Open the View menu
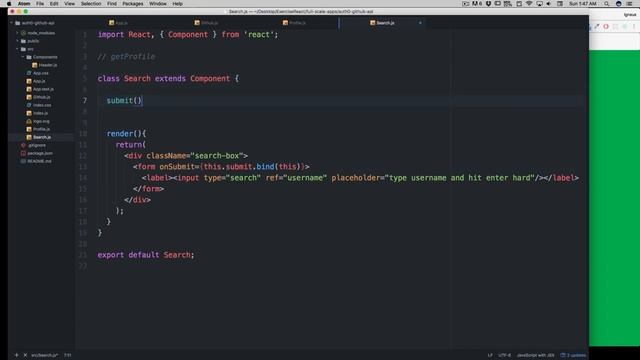Image resolution: width=640 pixels, height=360 pixels. [69, 4]
